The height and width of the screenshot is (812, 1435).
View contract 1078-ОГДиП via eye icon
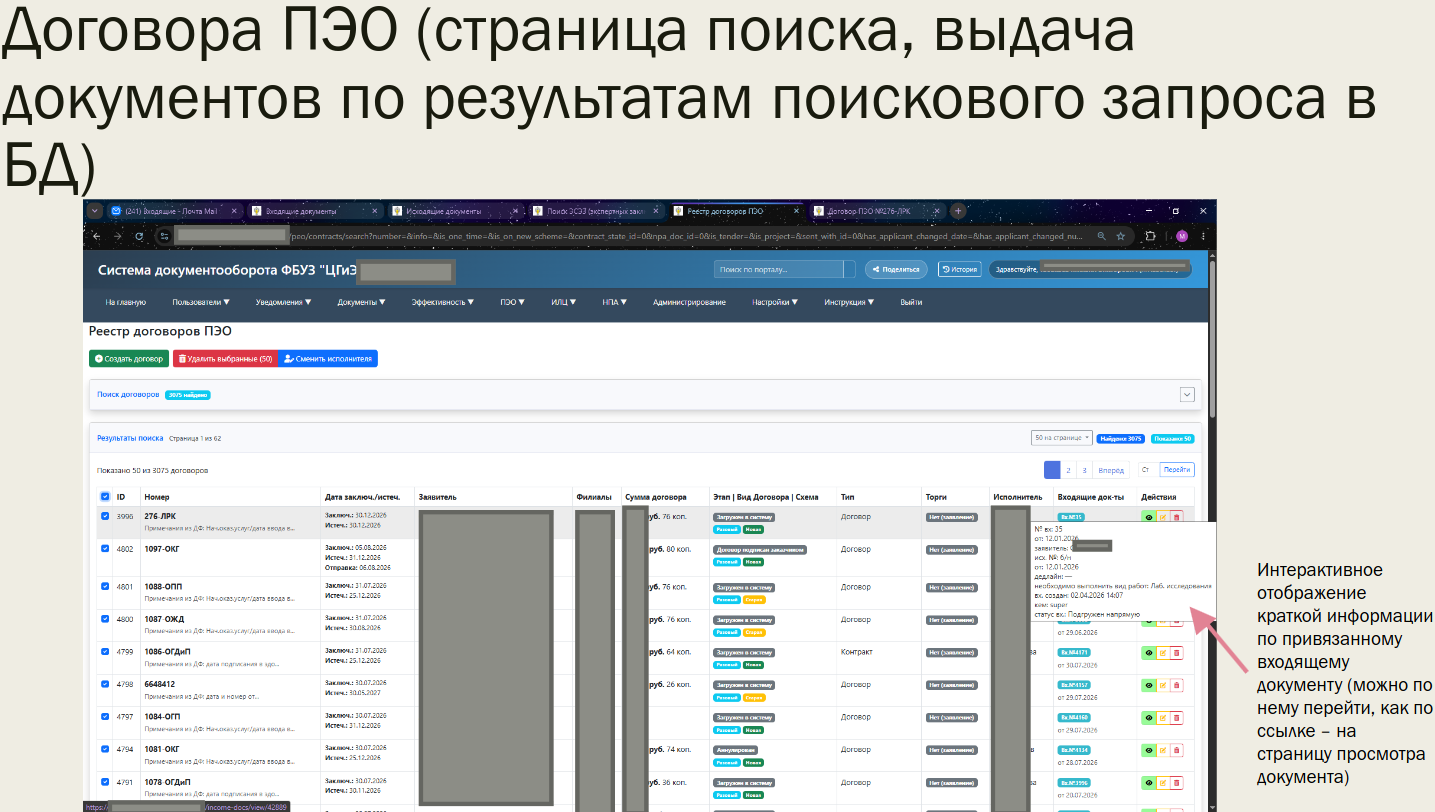pos(1148,782)
